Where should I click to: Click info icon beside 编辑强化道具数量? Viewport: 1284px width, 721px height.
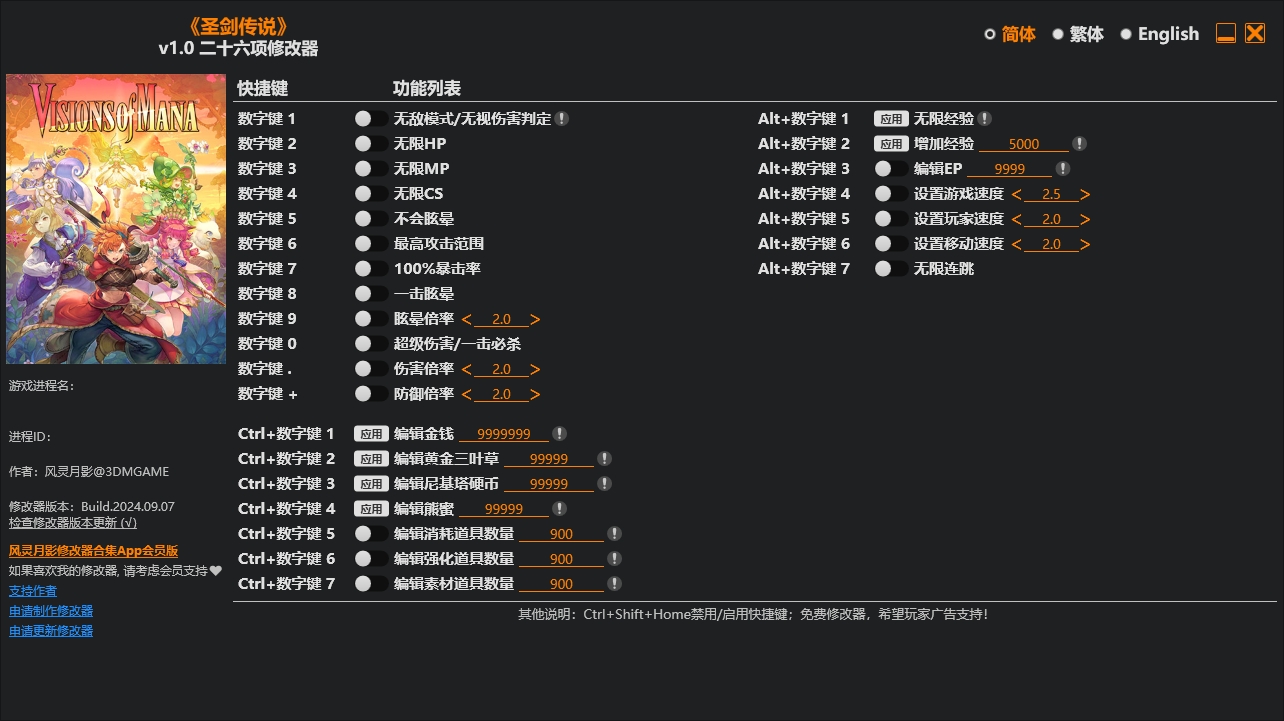(615, 559)
